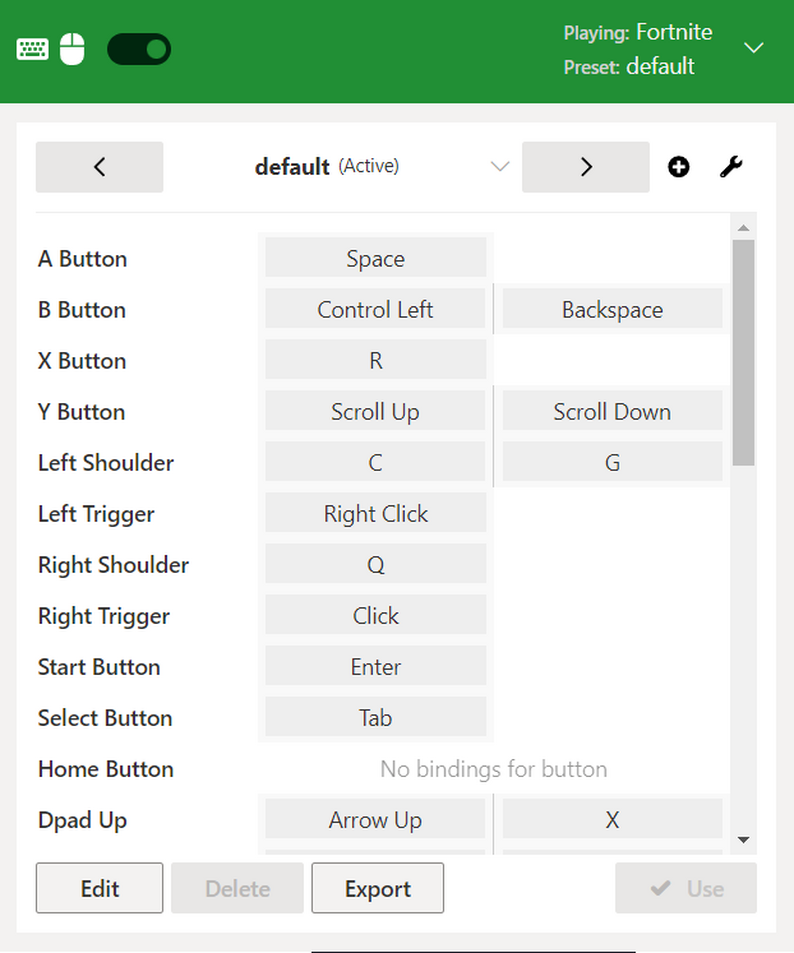Open preset settings with wrench icon

coord(731,167)
